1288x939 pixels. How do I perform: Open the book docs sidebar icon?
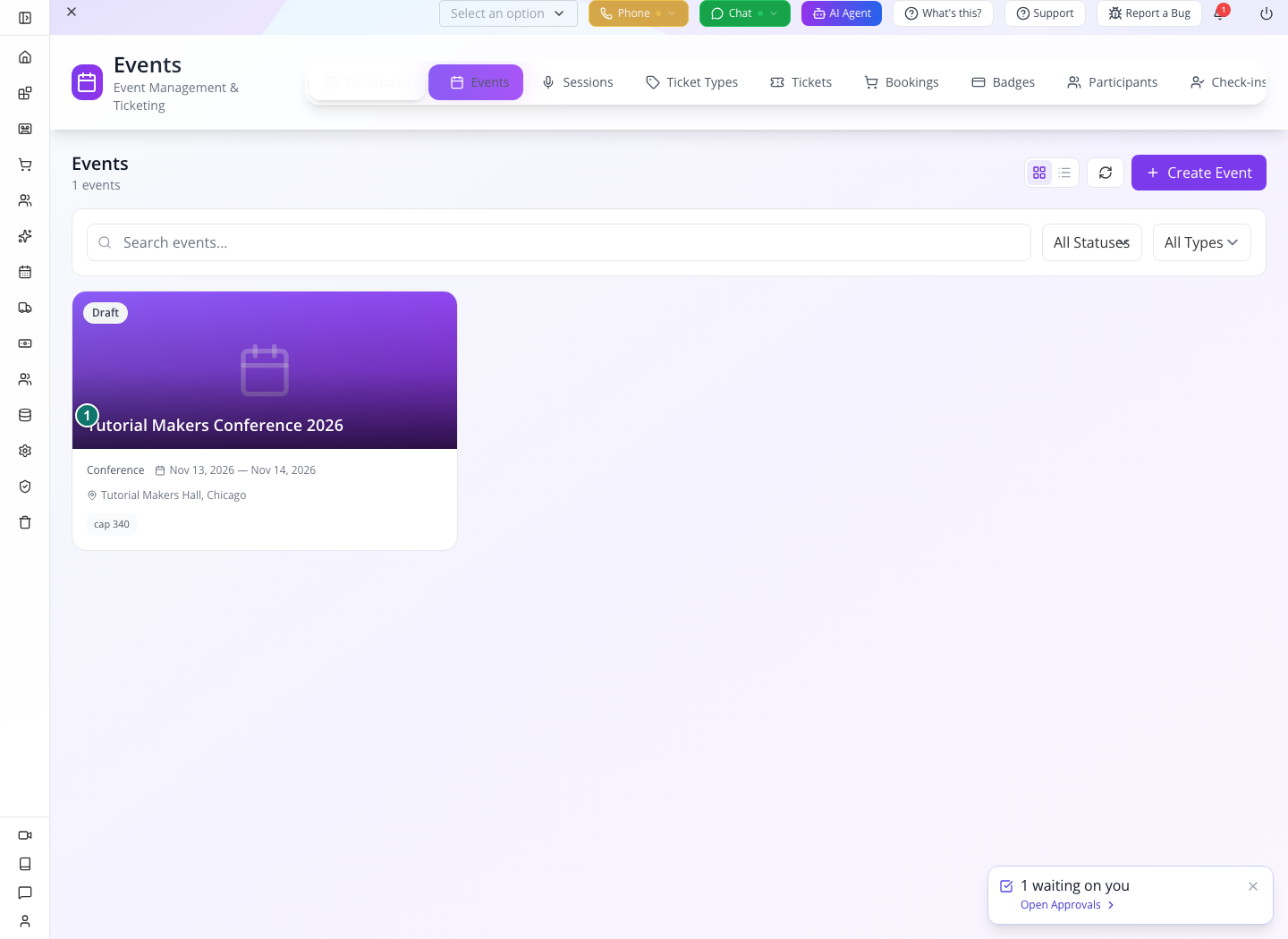tap(25, 864)
